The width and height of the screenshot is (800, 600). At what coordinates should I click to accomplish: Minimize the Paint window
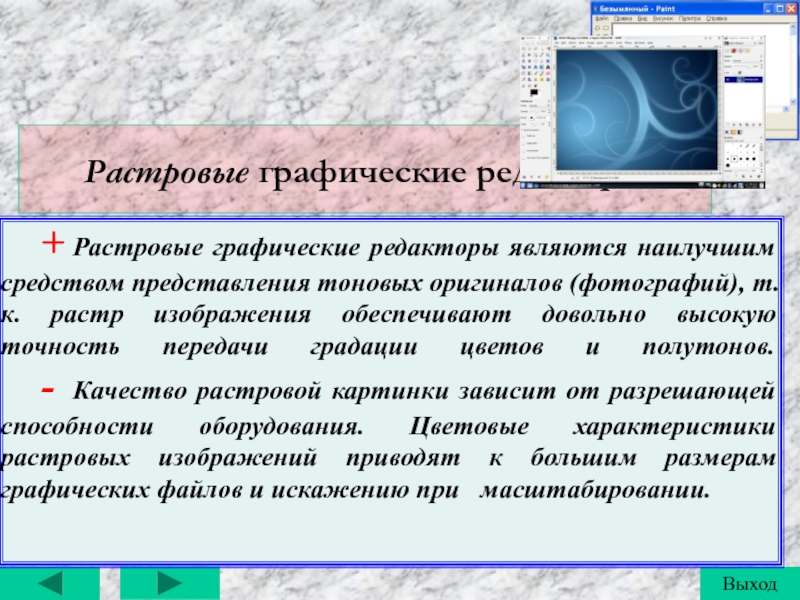(x=768, y=9)
